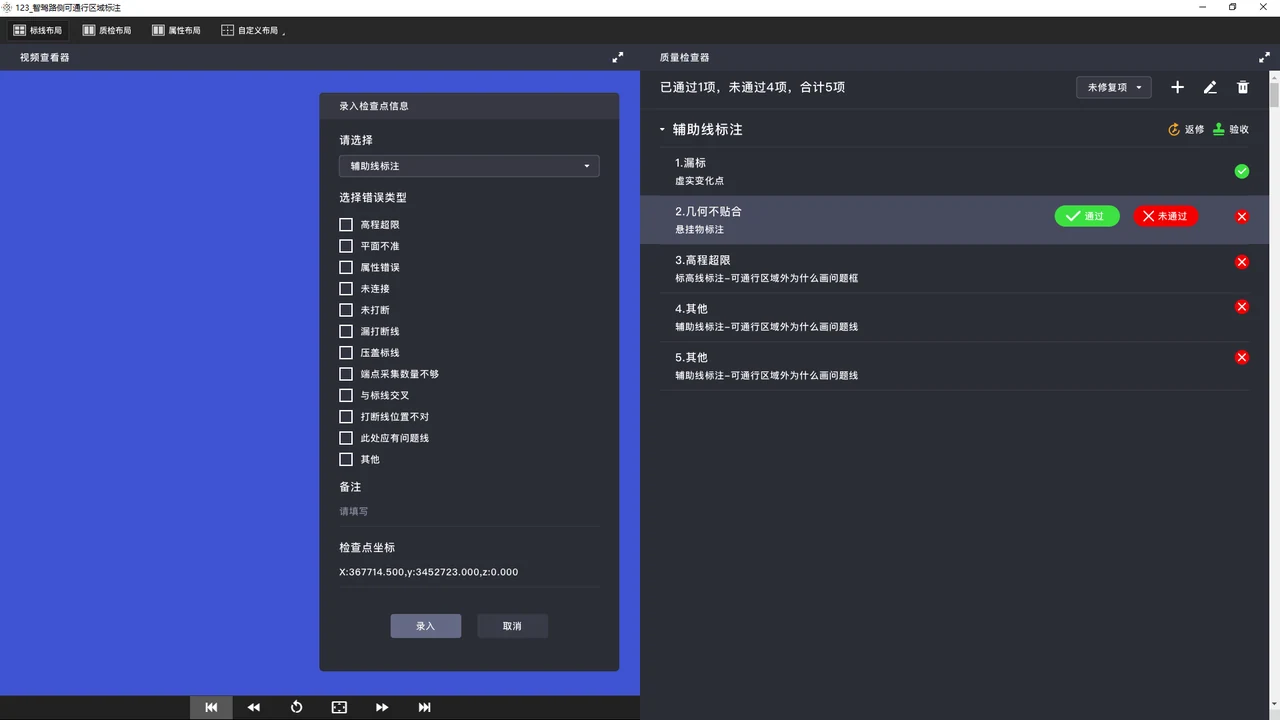
Task: Jump to last frame in playback bar
Action: point(424,707)
